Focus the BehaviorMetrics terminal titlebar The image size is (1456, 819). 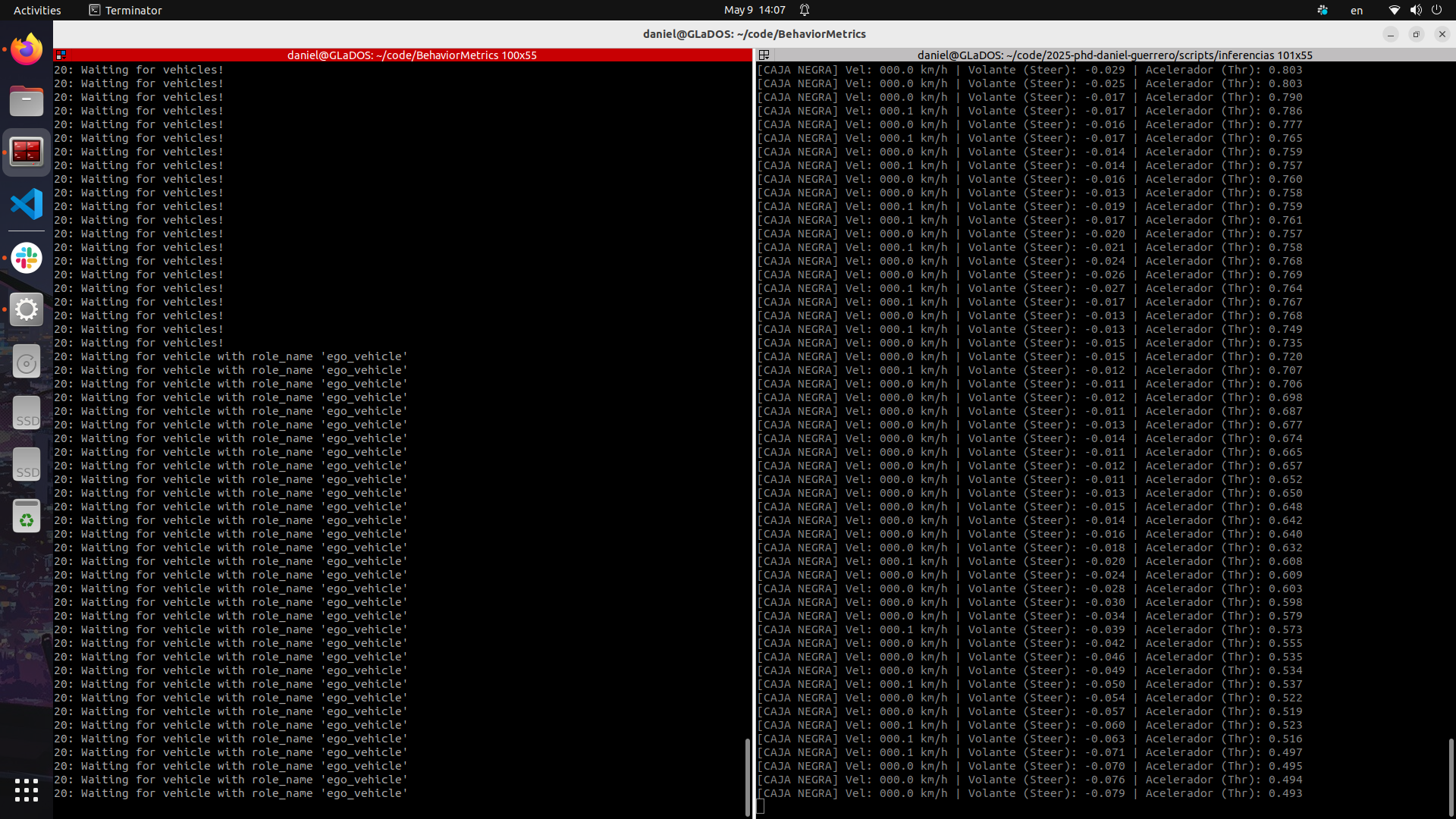[412, 55]
